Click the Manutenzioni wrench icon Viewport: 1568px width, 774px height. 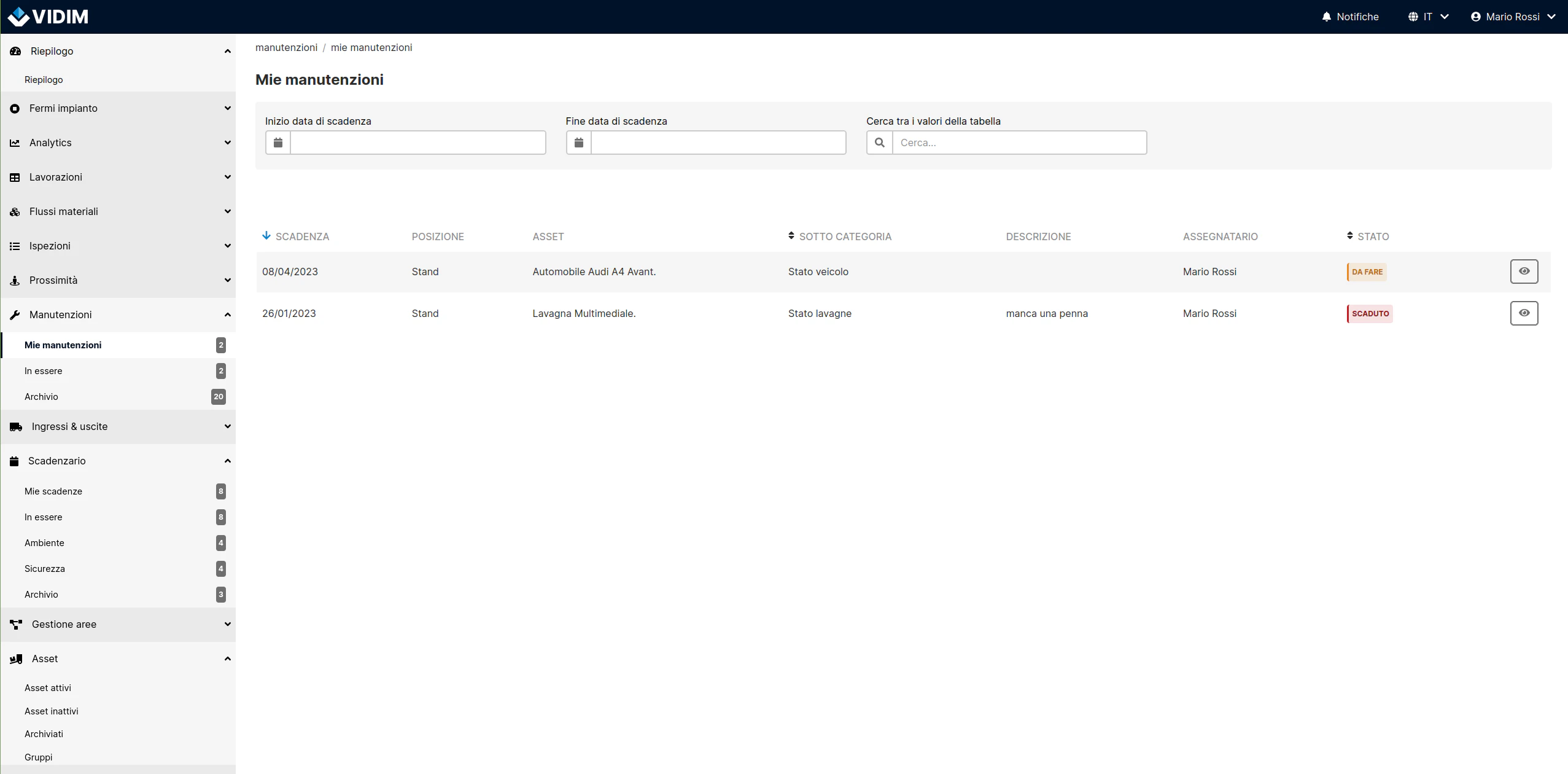pyautogui.click(x=15, y=314)
